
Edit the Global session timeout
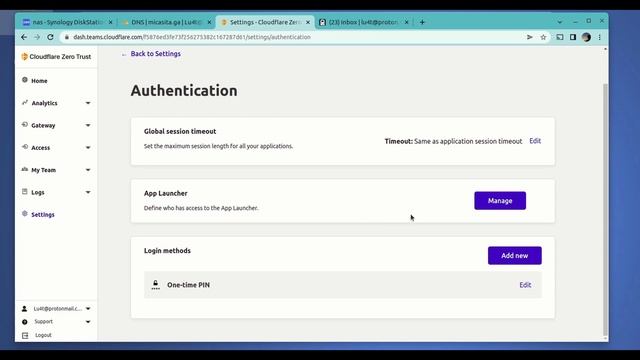(x=535, y=141)
